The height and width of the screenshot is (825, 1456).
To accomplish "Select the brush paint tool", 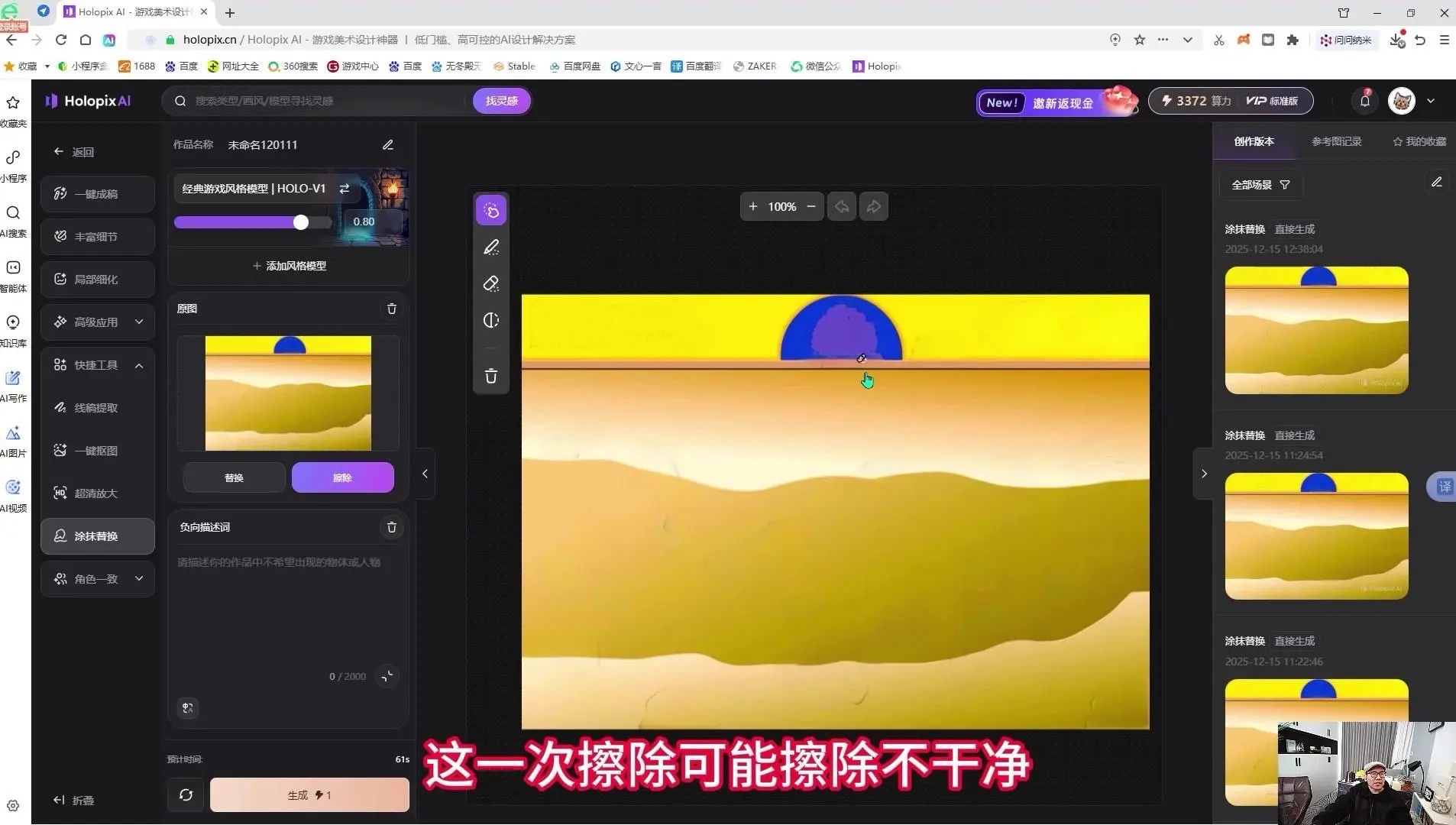I will click(491, 247).
